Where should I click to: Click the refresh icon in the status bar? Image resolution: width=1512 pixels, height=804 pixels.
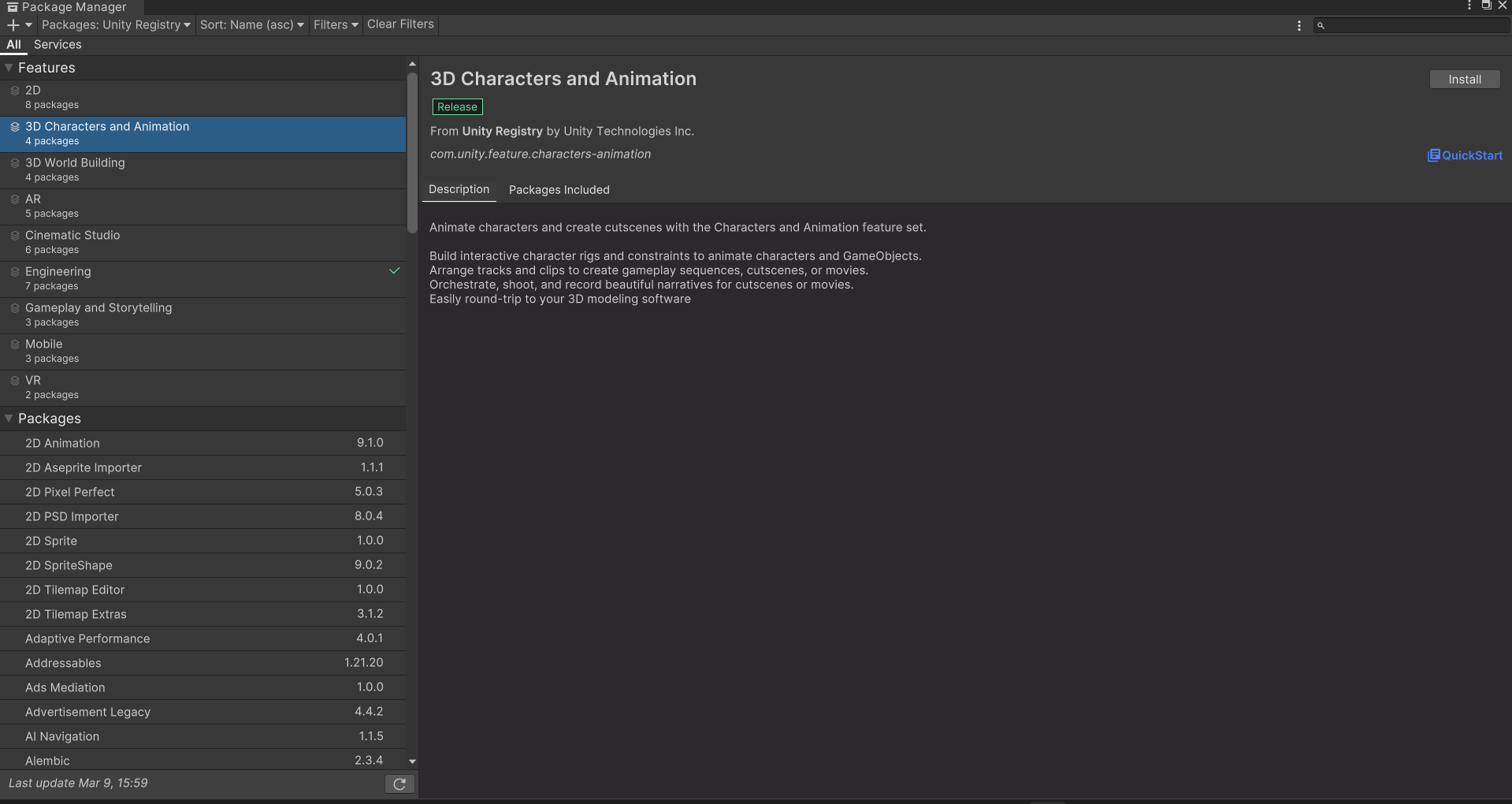(399, 784)
